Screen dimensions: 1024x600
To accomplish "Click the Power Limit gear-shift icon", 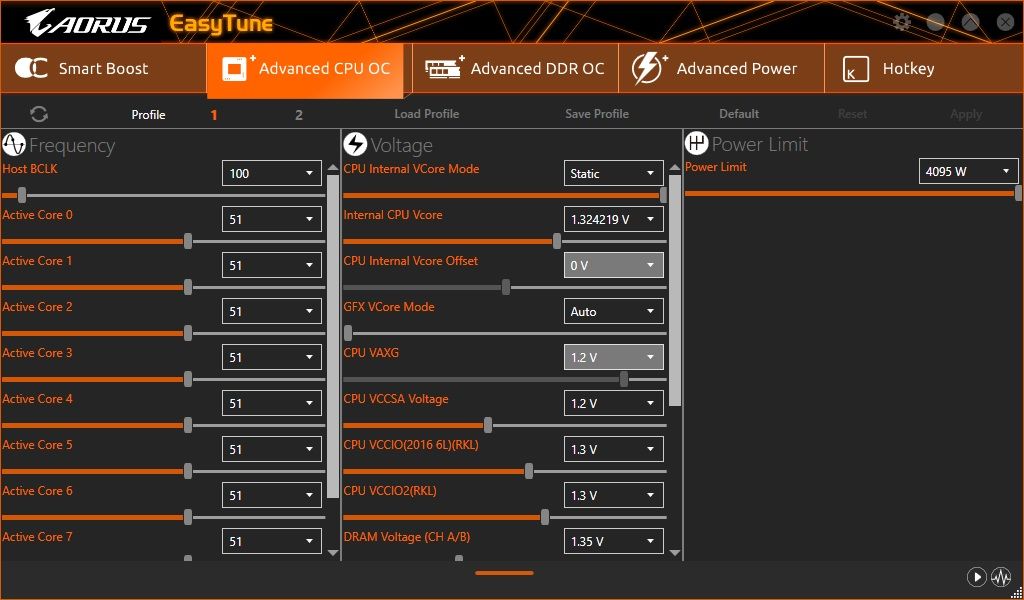I will pos(697,143).
